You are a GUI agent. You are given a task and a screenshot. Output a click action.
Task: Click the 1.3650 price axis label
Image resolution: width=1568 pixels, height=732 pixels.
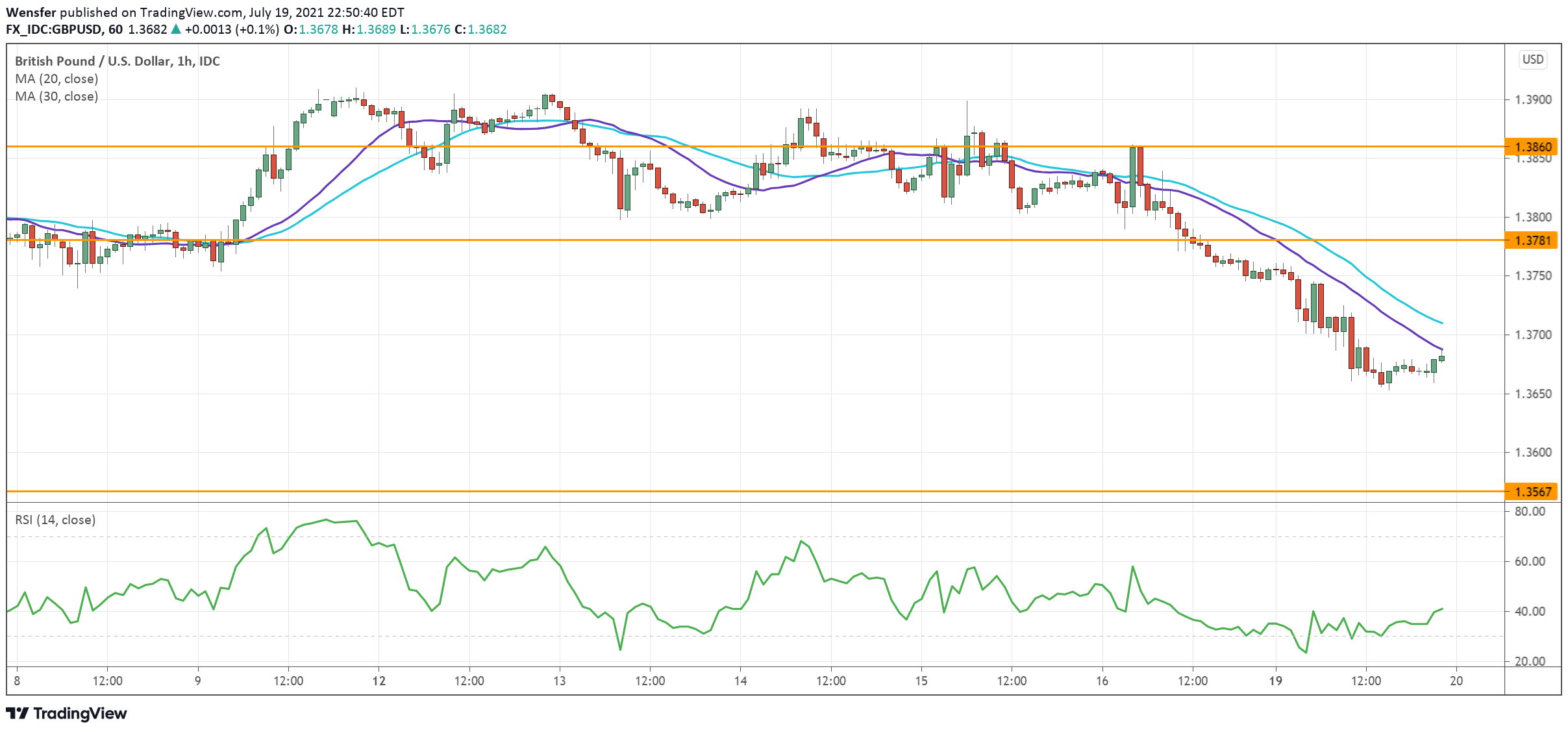tap(1532, 394)
